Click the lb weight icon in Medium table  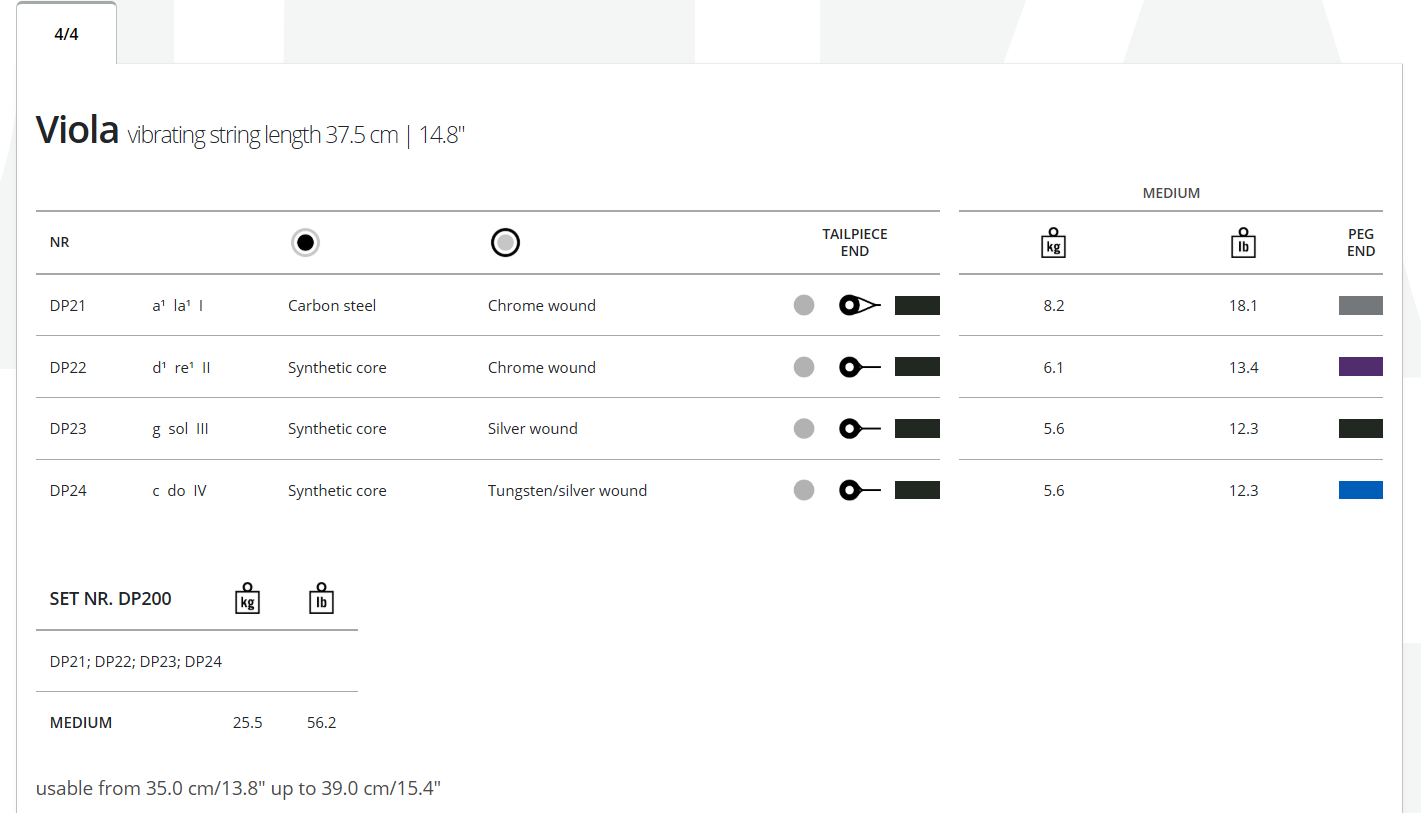(x=1243, y=243)
